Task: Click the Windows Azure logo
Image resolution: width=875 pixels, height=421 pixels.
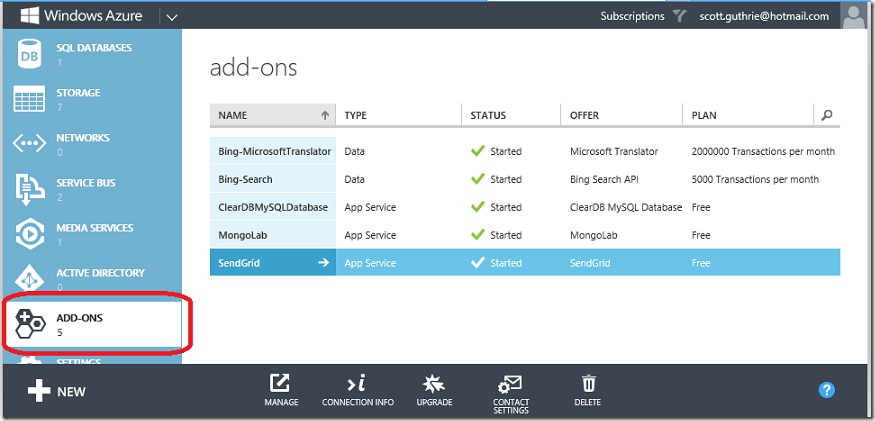Action: point(29,16)
